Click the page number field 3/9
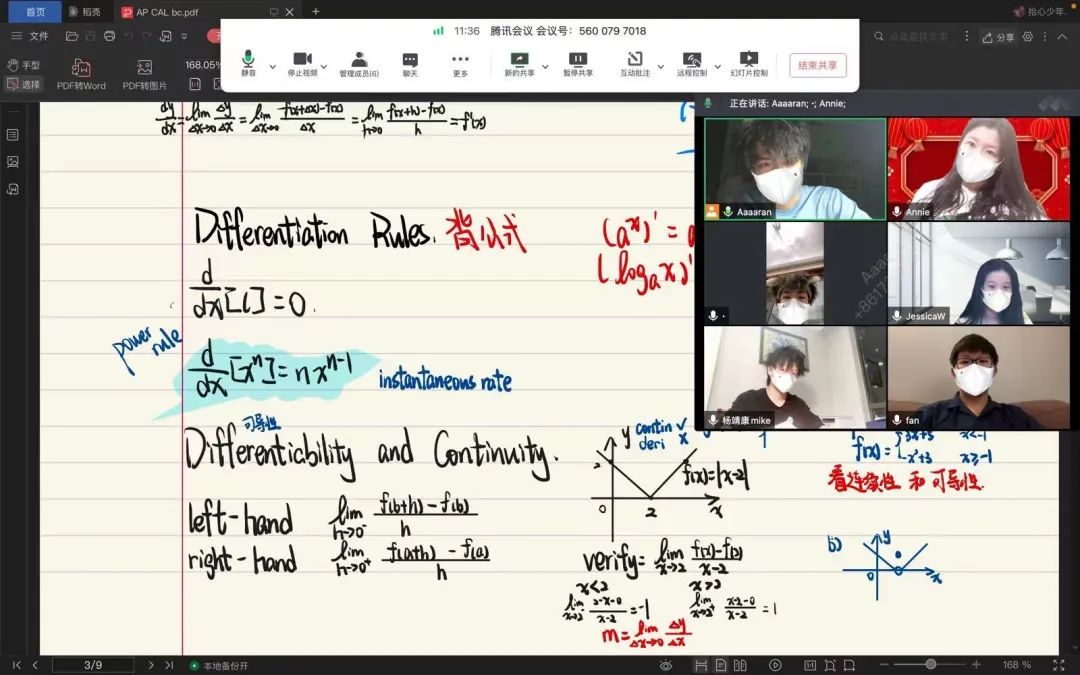Viewport: 1080px width, 675px height. pos(93,665)
